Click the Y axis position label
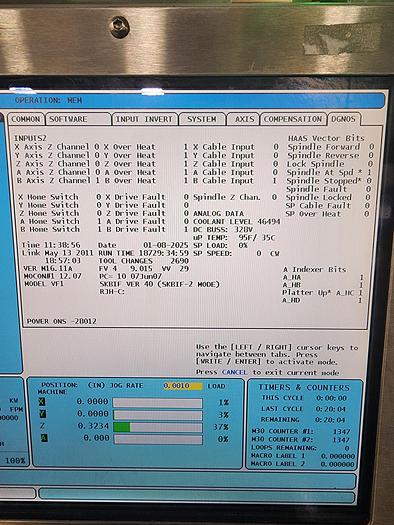Viewport: 394px width, 525px height. tap(43, 414)
